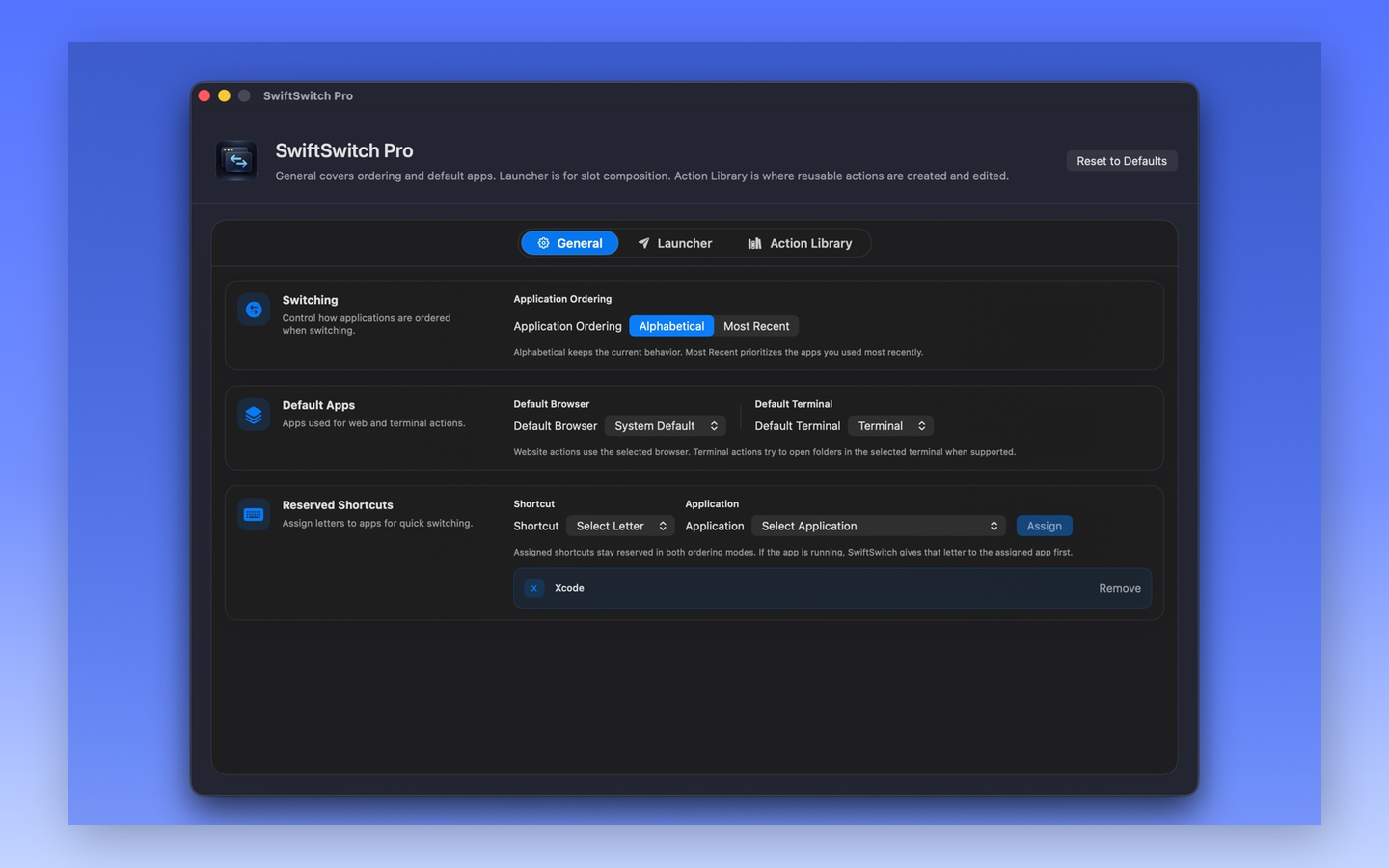
Task: Click the 'Assigned shortcuts stay reserved' note
Action: click(x=793, y=553)
